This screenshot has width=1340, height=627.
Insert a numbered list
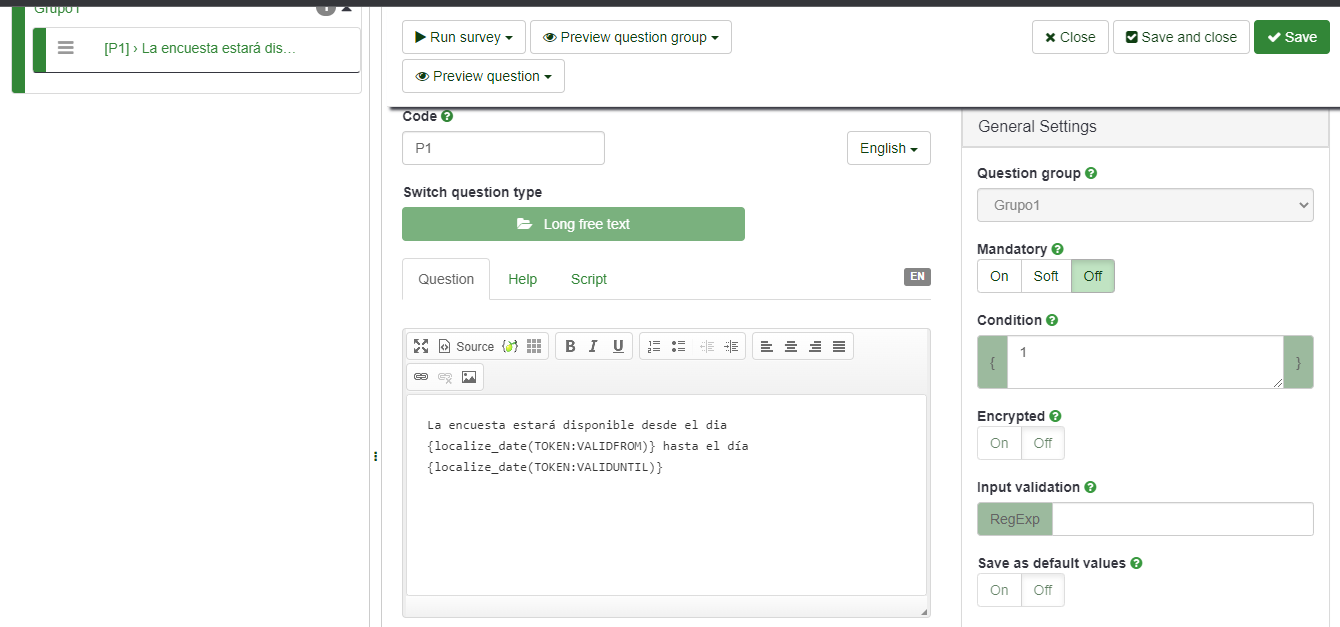[x=654, y=346]
